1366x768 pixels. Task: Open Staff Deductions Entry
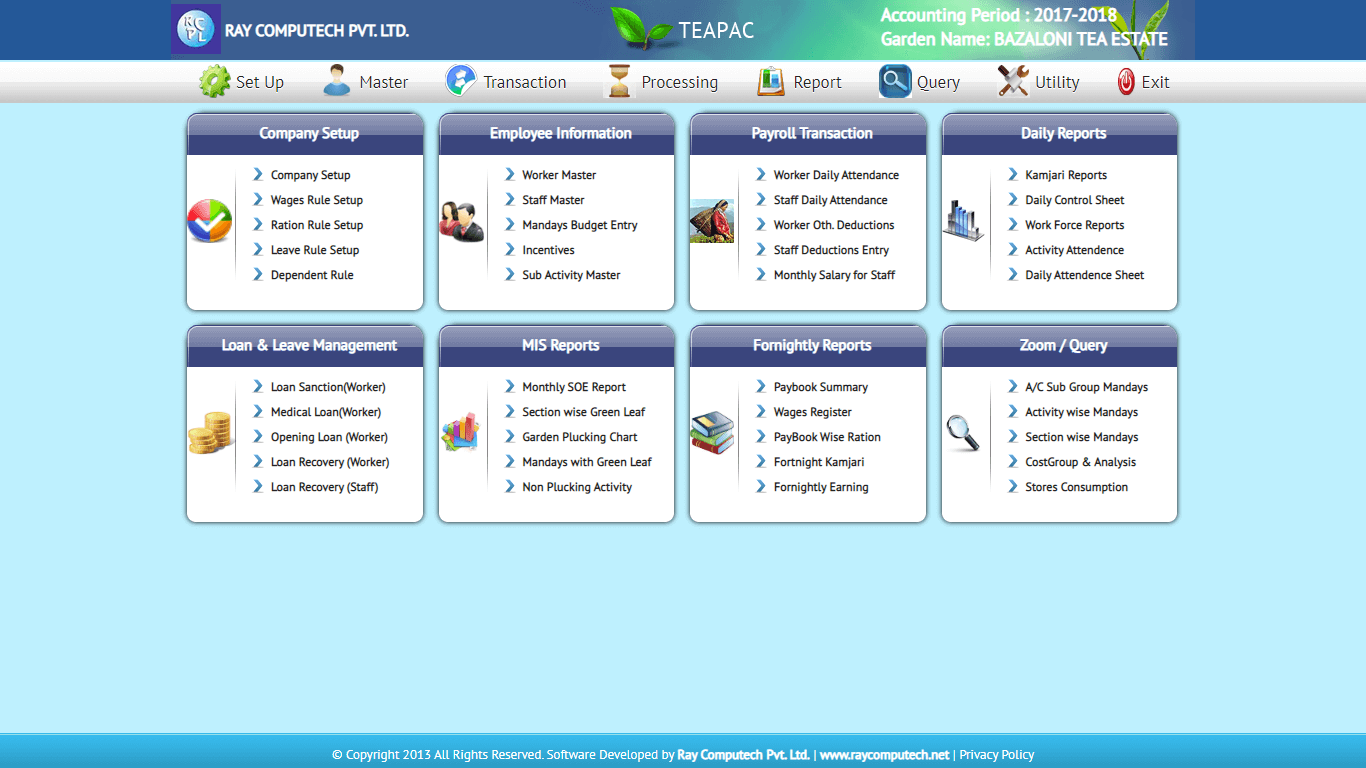(831, 250)
